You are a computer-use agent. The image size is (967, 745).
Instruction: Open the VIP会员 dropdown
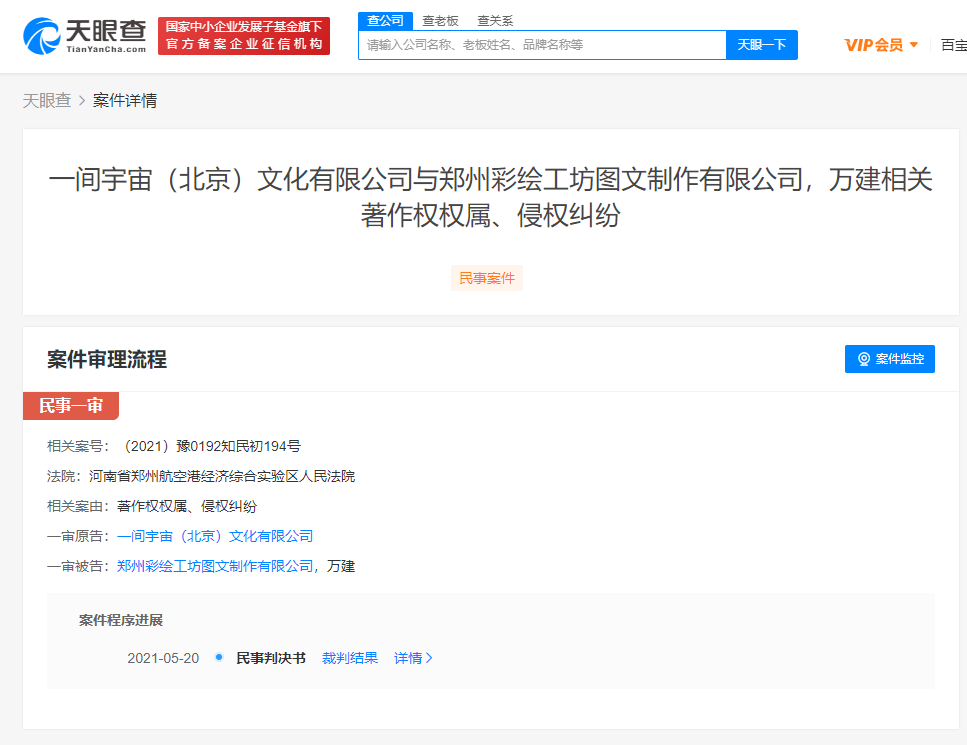point(881,45)
